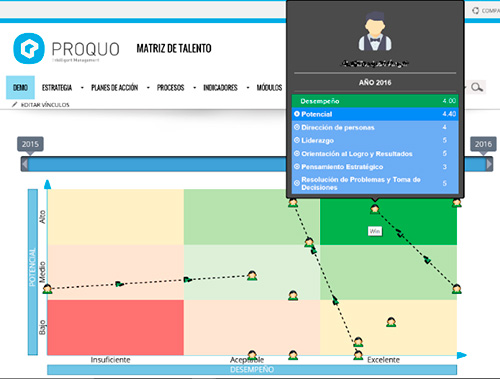The height and width of the screenshot is (379, 500).
Task: Toggle the Pensamiento Estratégico row icon
Action: point(297,167)
